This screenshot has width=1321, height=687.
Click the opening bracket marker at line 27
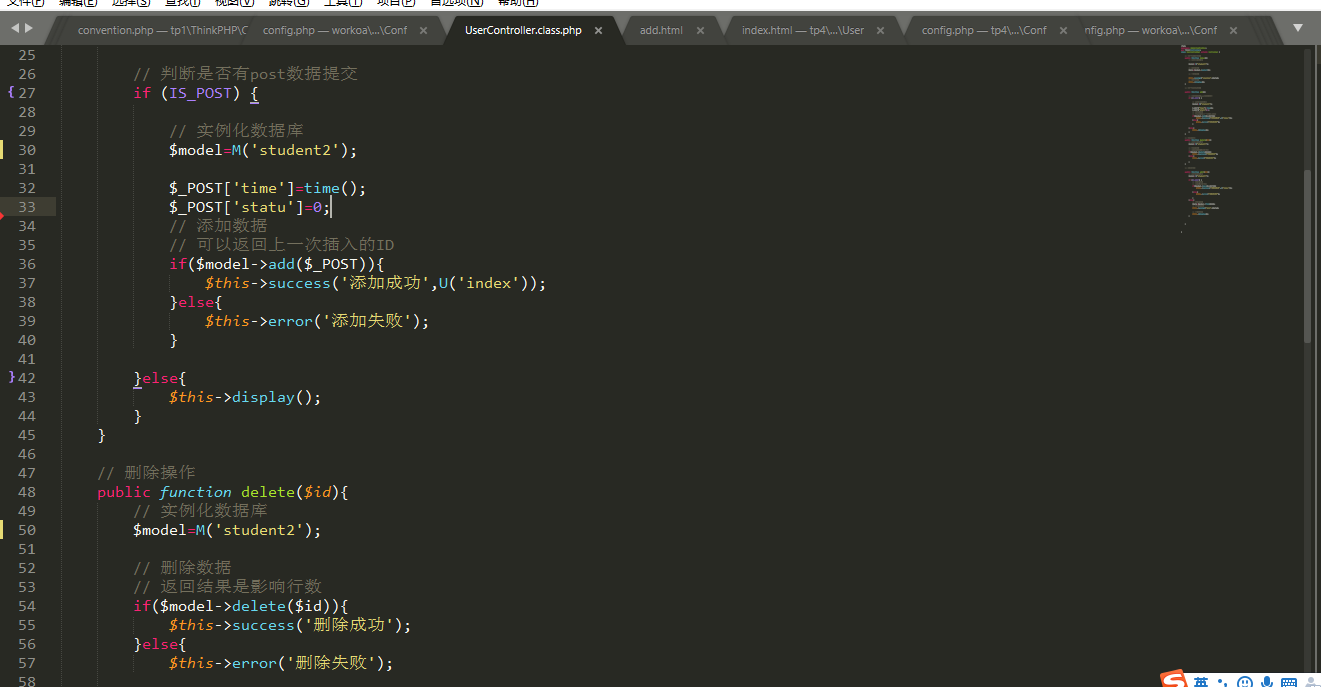[10, 93]
